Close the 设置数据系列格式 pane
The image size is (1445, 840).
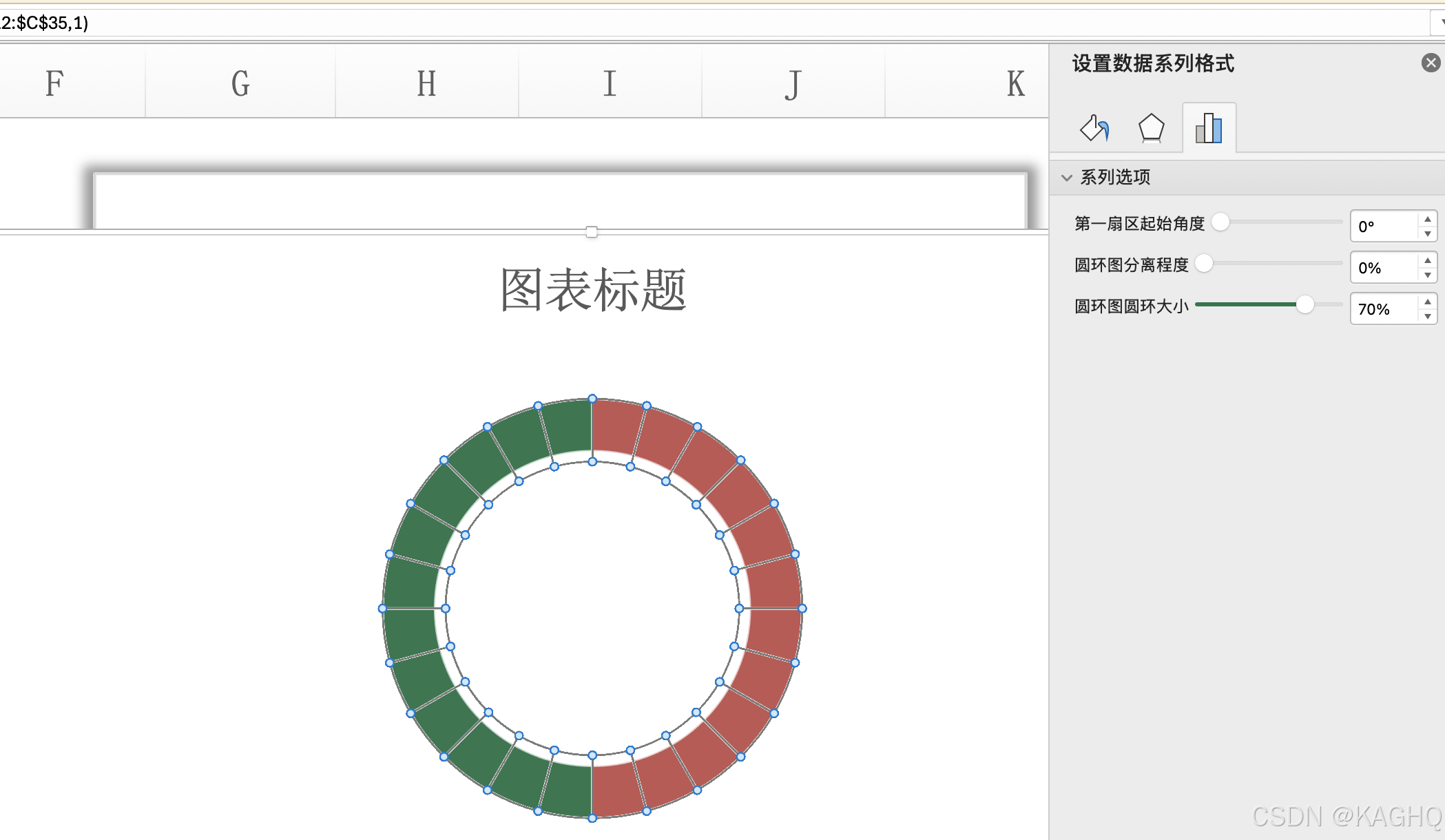click(1431, 63)
